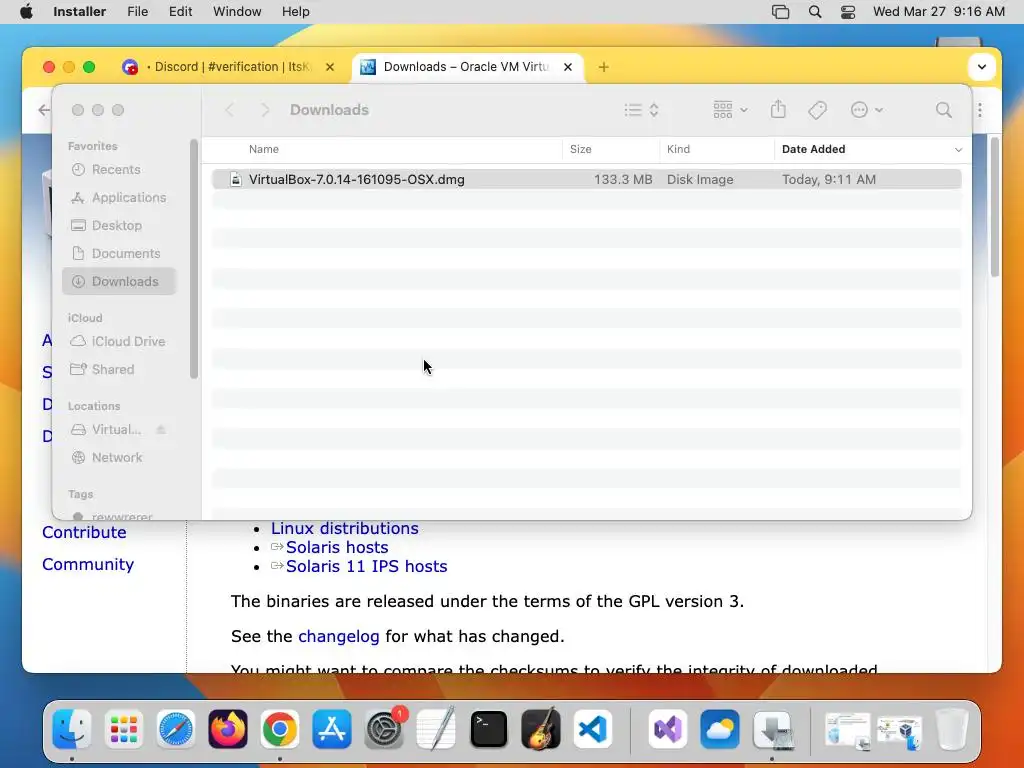
Task: Launch Visual Studio Code from Dock
Action: pos(593,729)
